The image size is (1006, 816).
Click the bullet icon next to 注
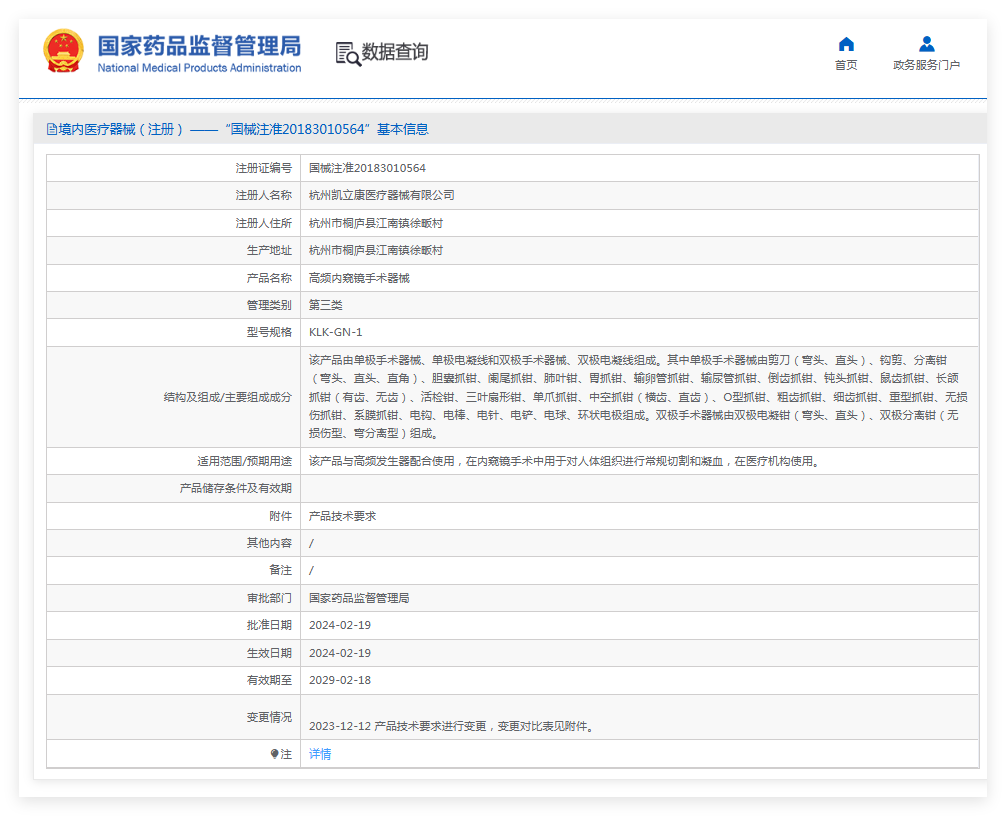(275, 754)
